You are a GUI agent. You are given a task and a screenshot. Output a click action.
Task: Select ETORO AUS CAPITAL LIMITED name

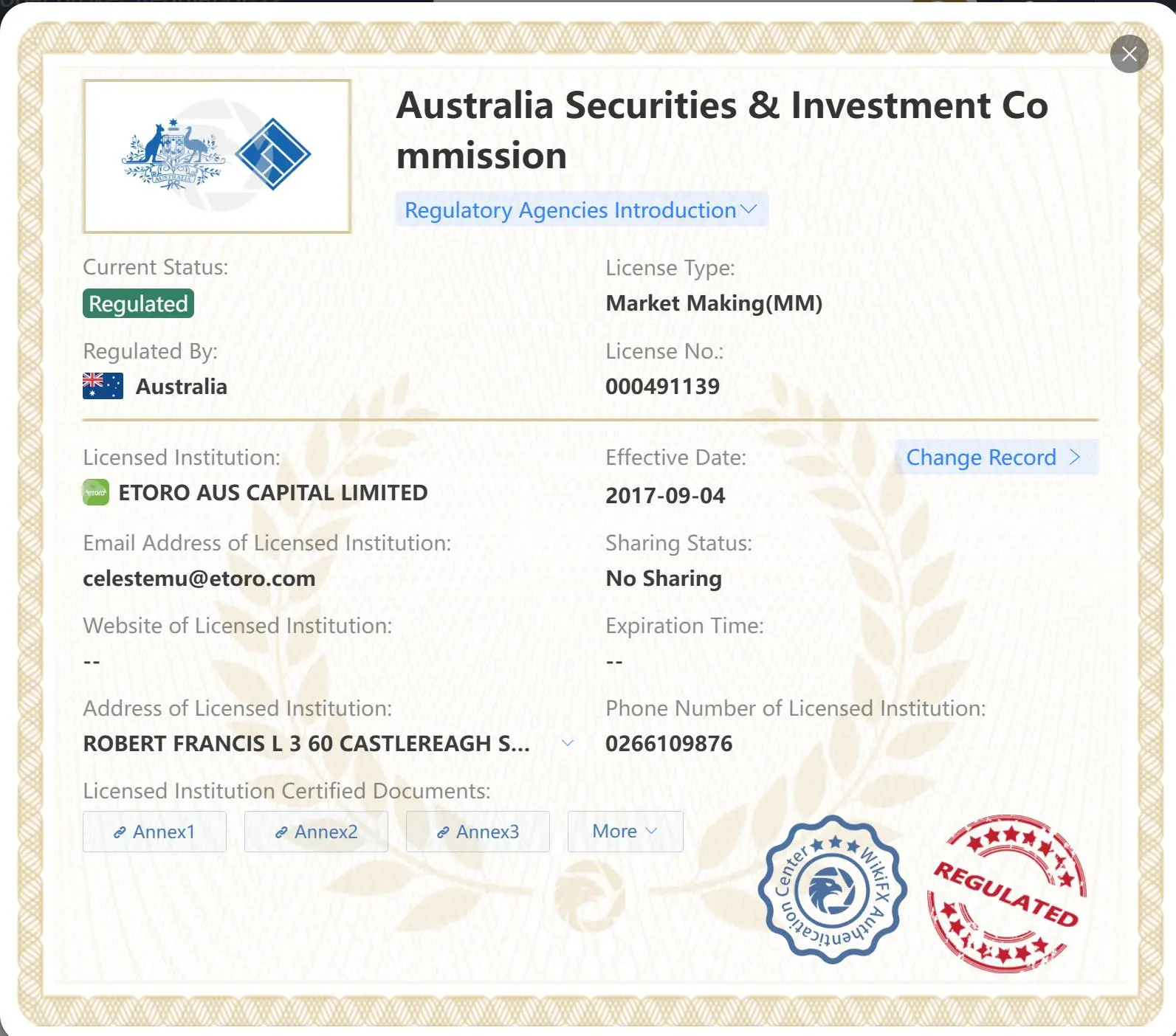pyautogui.click(x=273, y=493)
